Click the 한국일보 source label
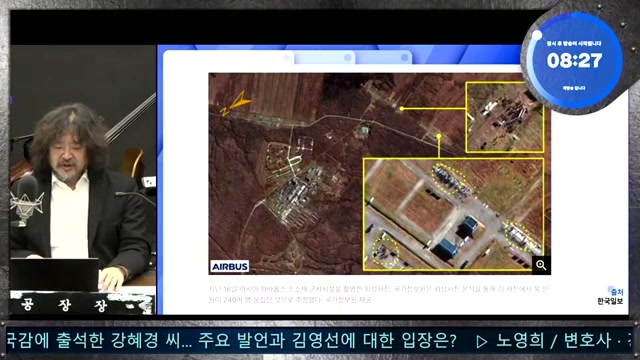 610,301
